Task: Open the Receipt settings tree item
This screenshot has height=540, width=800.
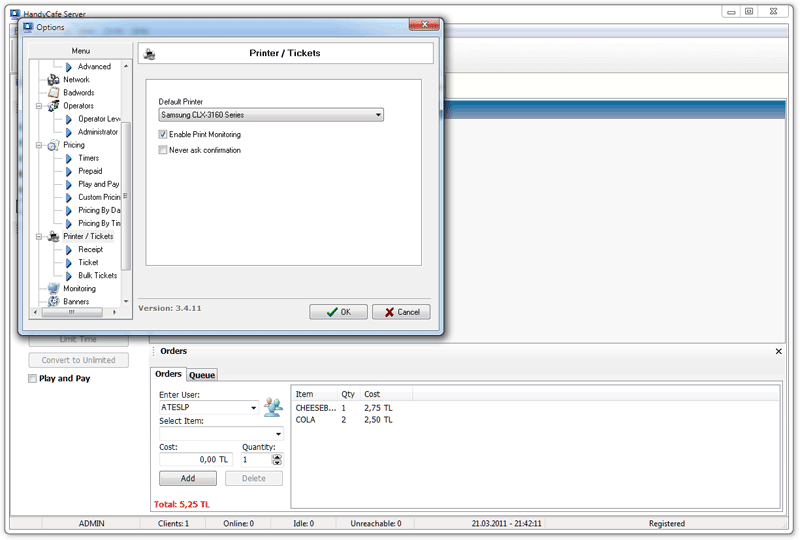Action: pos(90,249)
